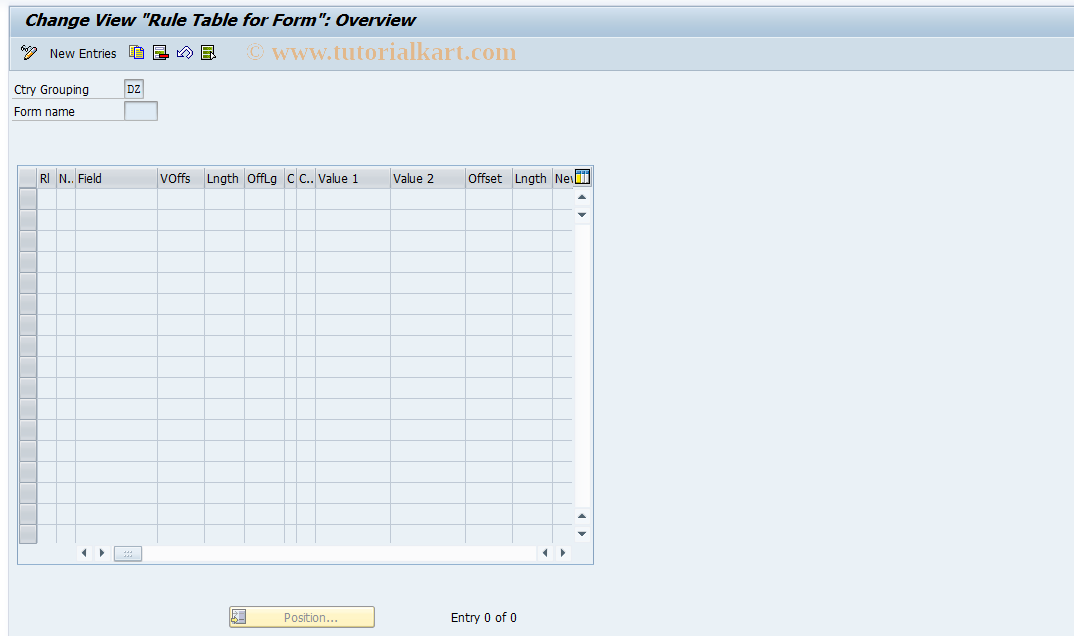The height and width of the screenshot is (636, 1074).
Task: Select the VOffs column header
Action: tap(181, 179)
